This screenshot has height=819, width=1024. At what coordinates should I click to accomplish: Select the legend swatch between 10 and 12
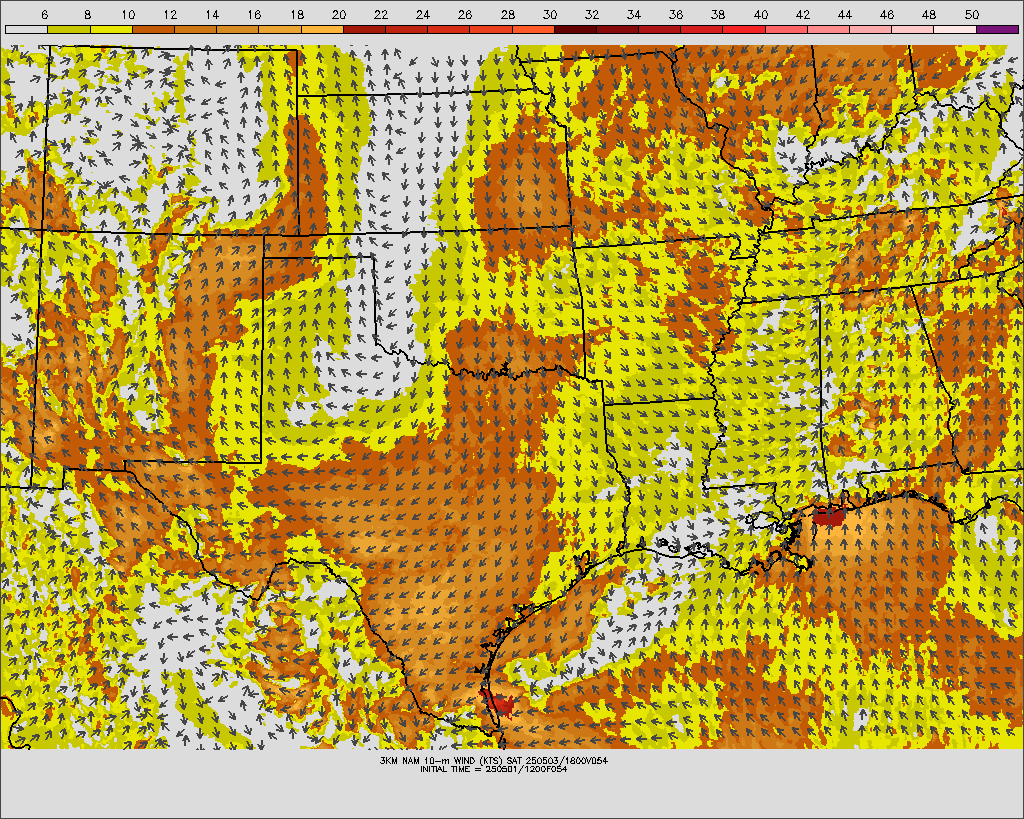click(153, 29)
